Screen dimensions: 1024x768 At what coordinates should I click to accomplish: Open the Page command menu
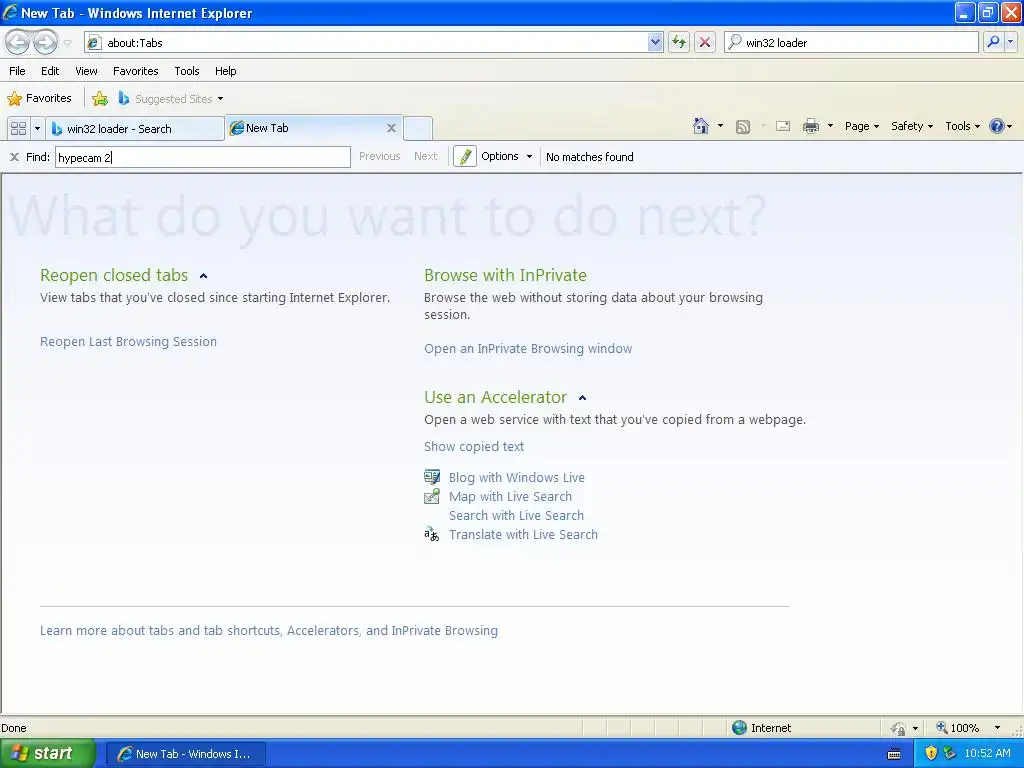pyautogui.click(x=861, y=126)
